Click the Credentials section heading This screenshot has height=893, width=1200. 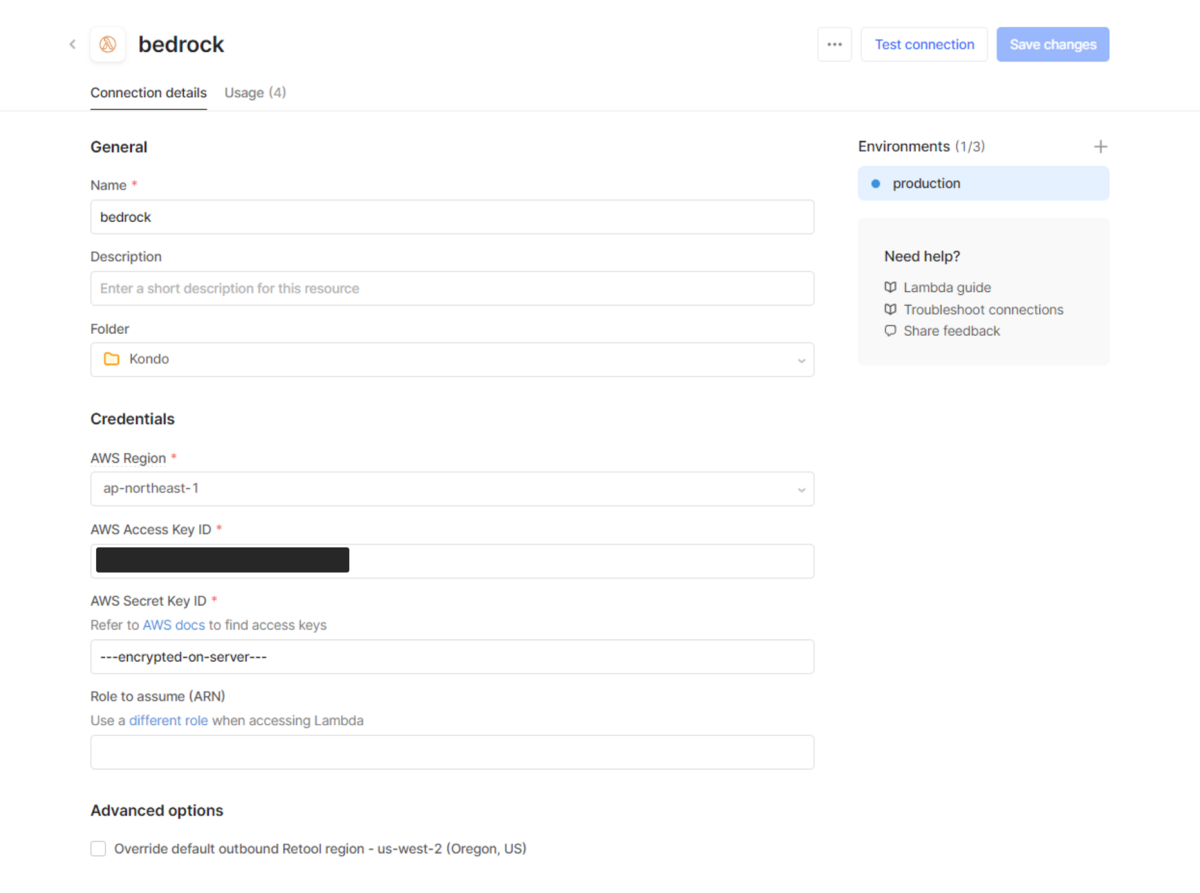pyautogui.click(x=132, y=419)
